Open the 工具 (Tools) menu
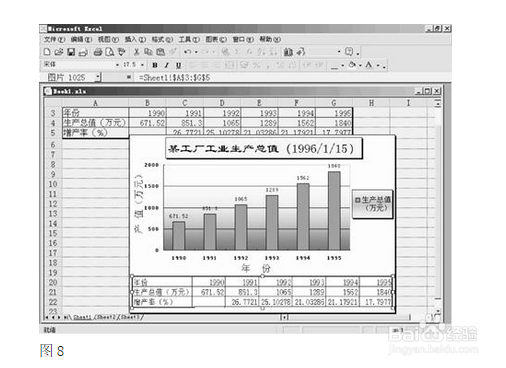 189,39
